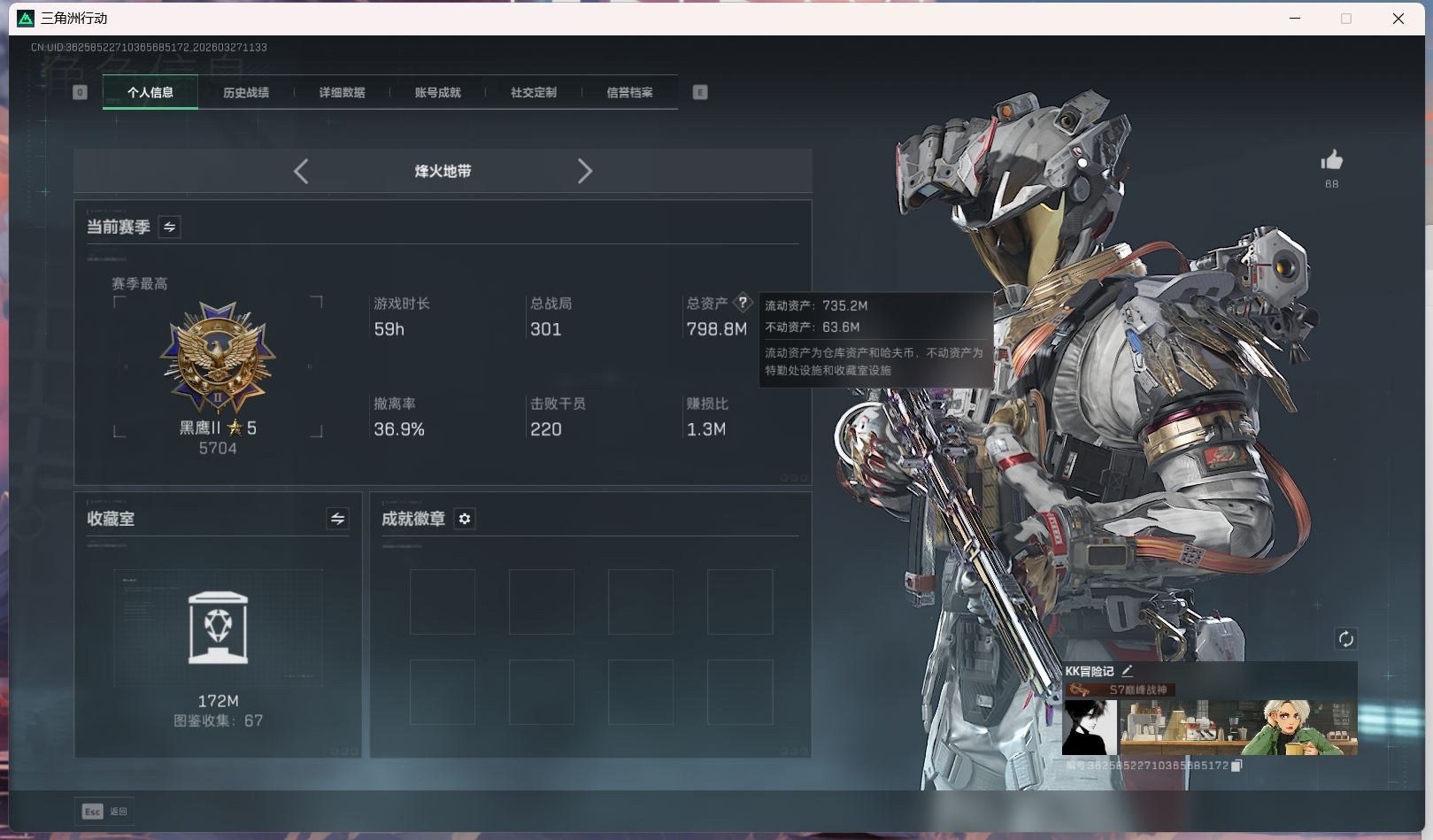Click the first empty achievement badge slot
Screen dimensions: 1433x840
click(x=443, y=602)
